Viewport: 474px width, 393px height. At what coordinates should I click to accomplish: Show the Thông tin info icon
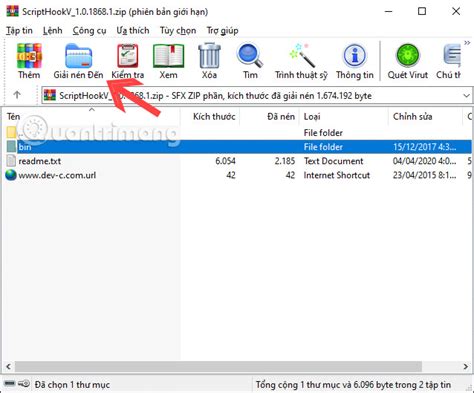(x=355, y=55)
